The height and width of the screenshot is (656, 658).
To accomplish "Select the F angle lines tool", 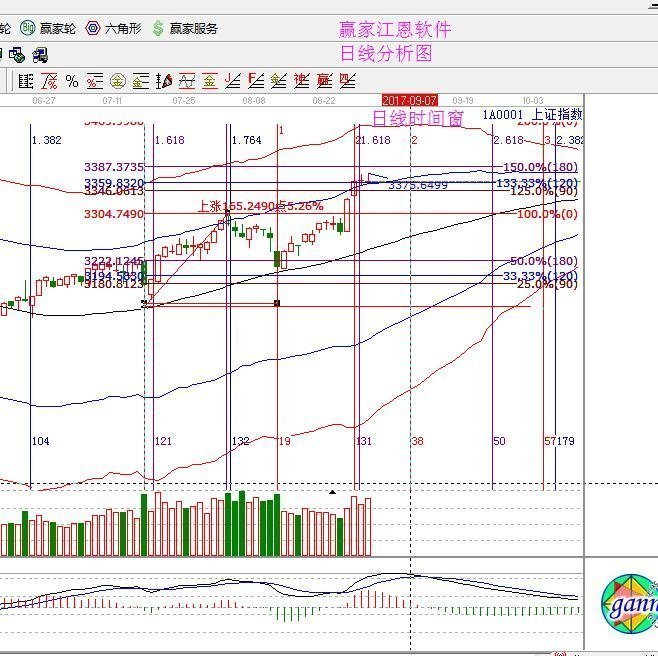I will click(256, 81).
